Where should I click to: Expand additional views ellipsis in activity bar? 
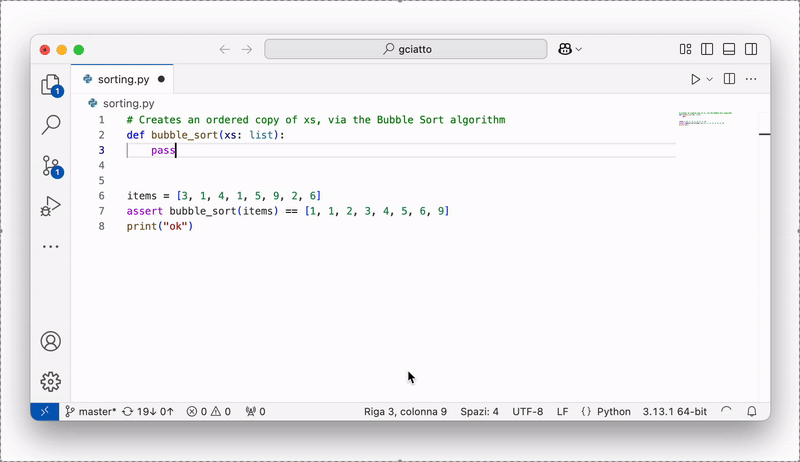(x=50, y=246)
